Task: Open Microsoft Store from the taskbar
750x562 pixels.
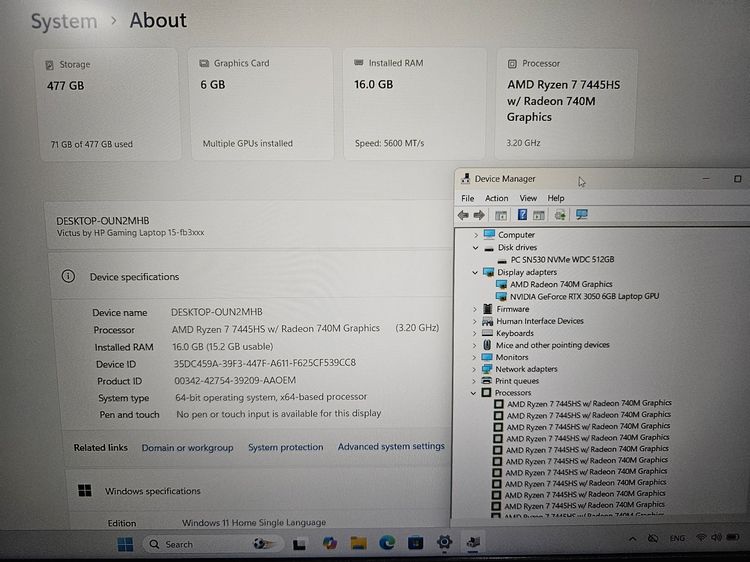Action: (415, 542)
